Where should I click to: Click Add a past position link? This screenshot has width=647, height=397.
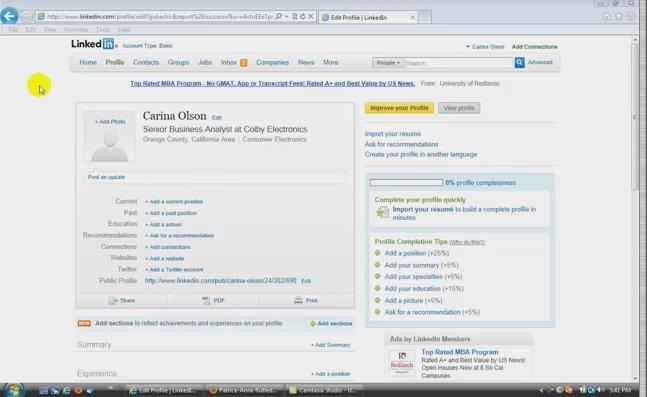pos(171,213)
